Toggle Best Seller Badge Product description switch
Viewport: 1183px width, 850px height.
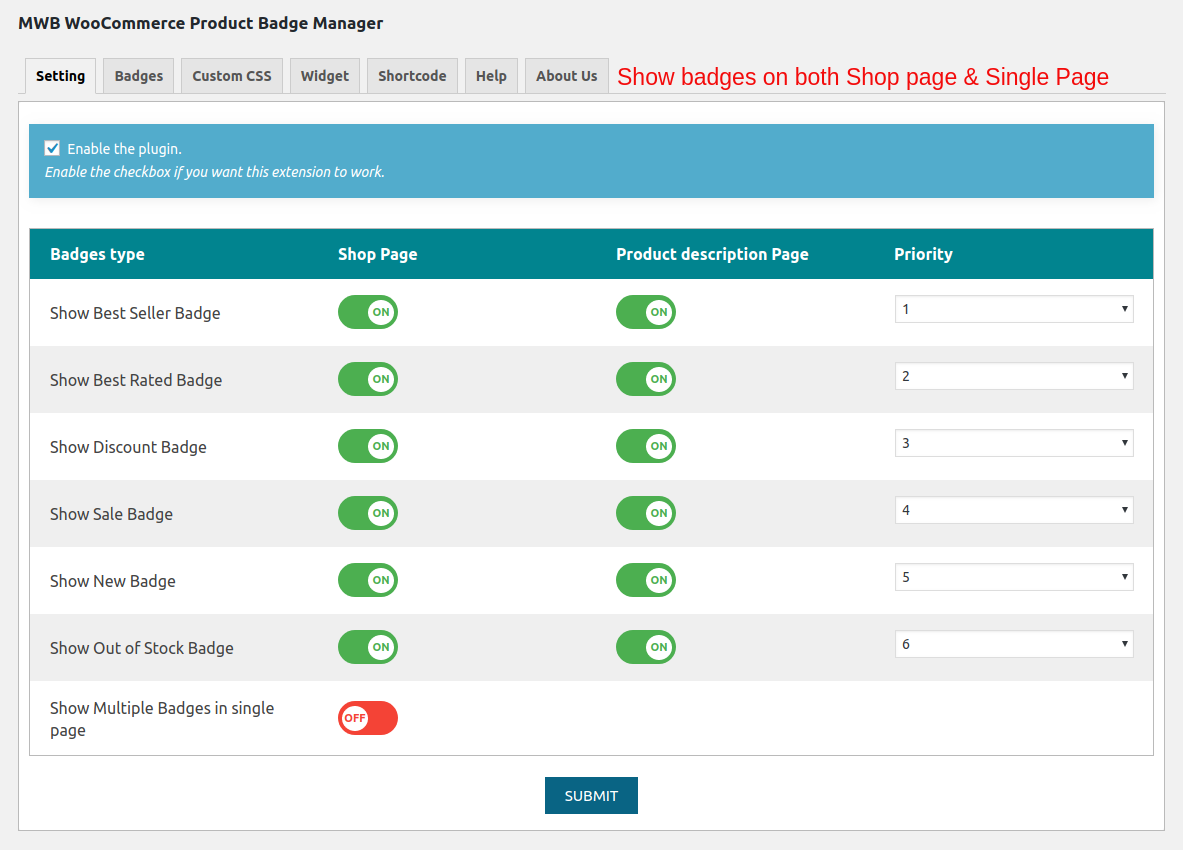click(x=646, y=312)
